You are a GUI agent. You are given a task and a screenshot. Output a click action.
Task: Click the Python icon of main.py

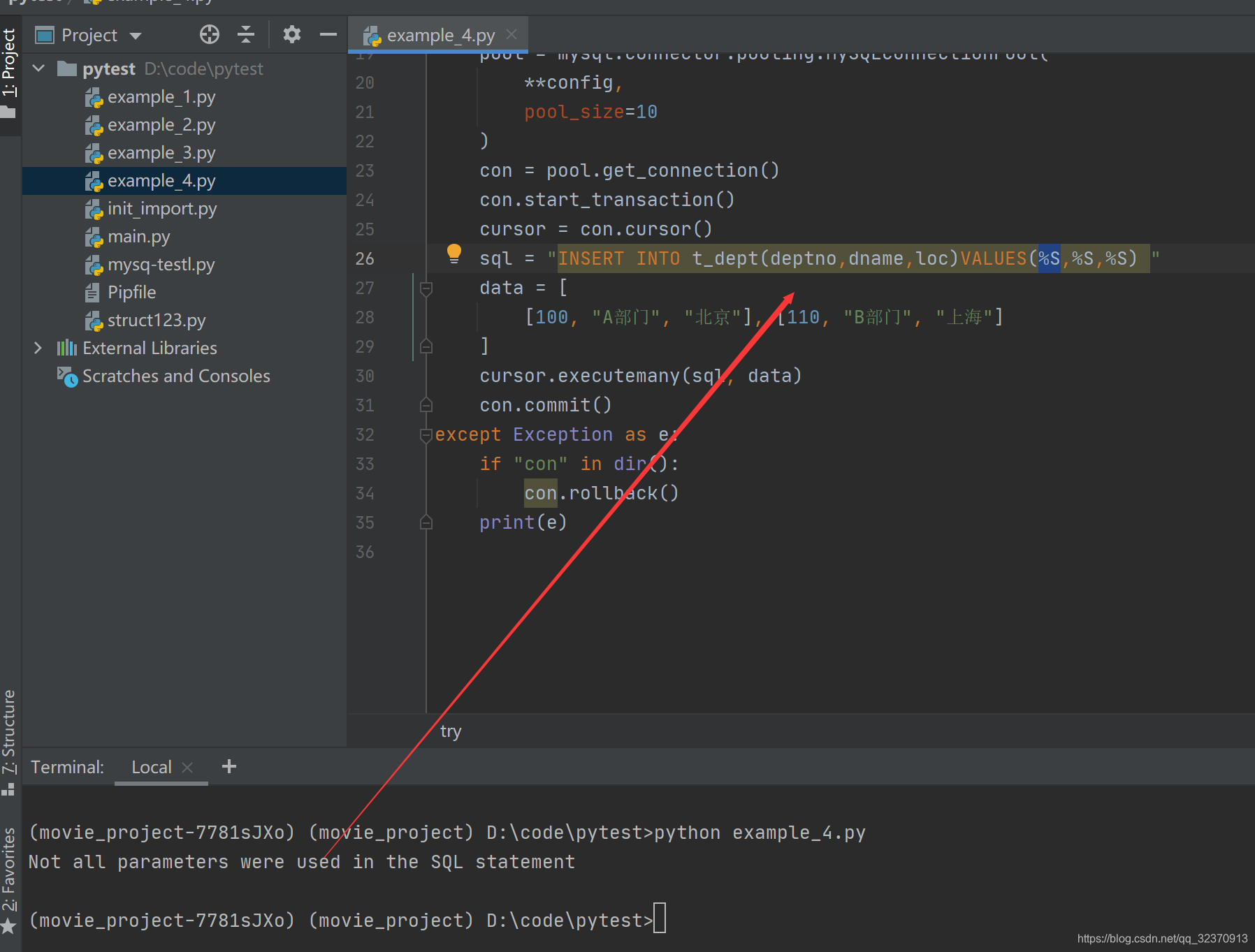pos(94,237)
